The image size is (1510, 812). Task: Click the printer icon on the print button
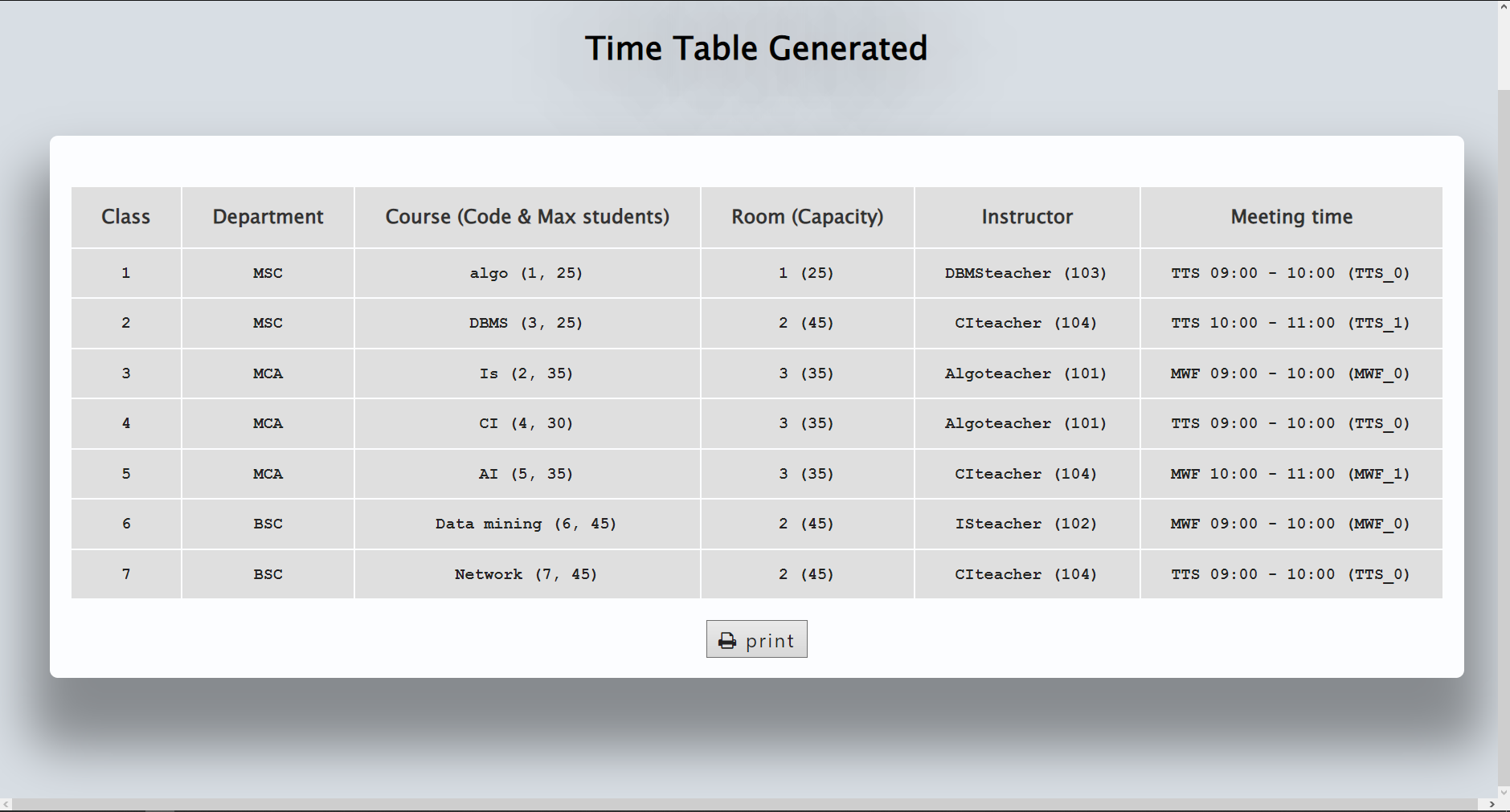(726, 639)
